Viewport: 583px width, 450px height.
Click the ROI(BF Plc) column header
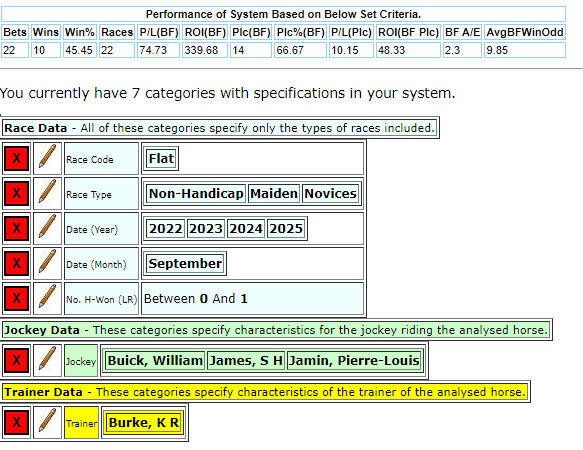coord(408,32)
